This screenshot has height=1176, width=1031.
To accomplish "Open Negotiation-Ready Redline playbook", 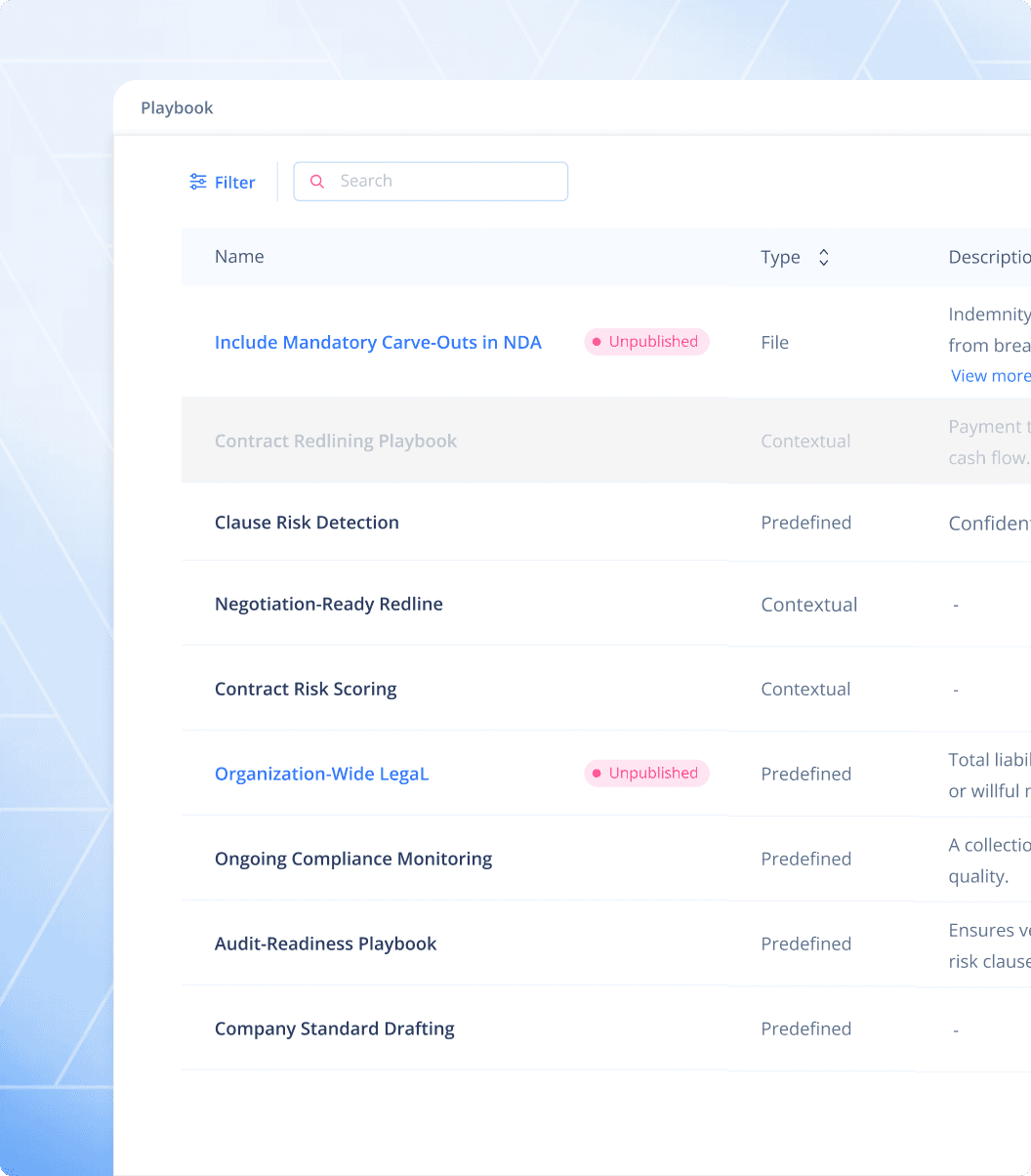I will tap(329, 605).
